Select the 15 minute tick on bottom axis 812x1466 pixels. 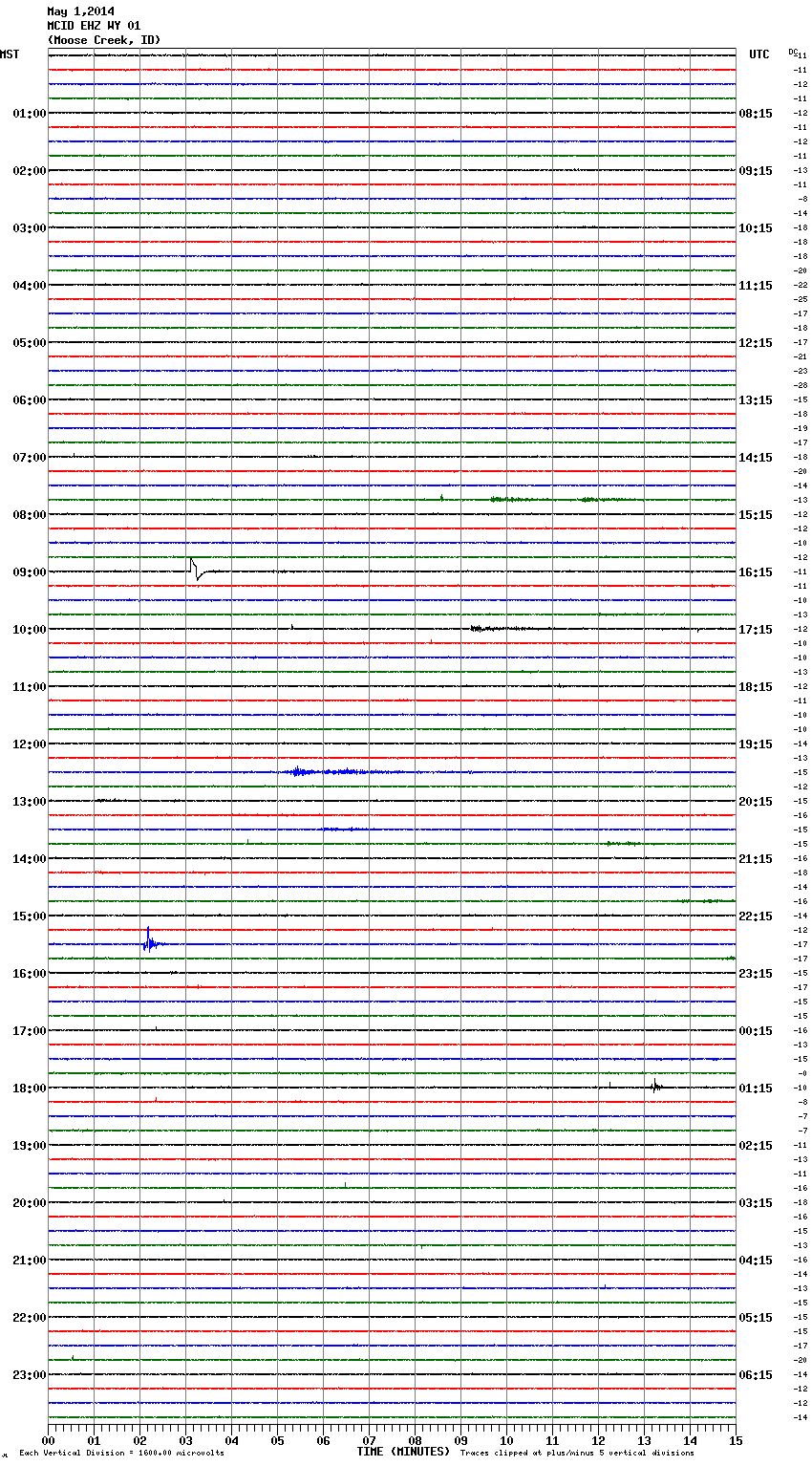[x=736, y=1441]
